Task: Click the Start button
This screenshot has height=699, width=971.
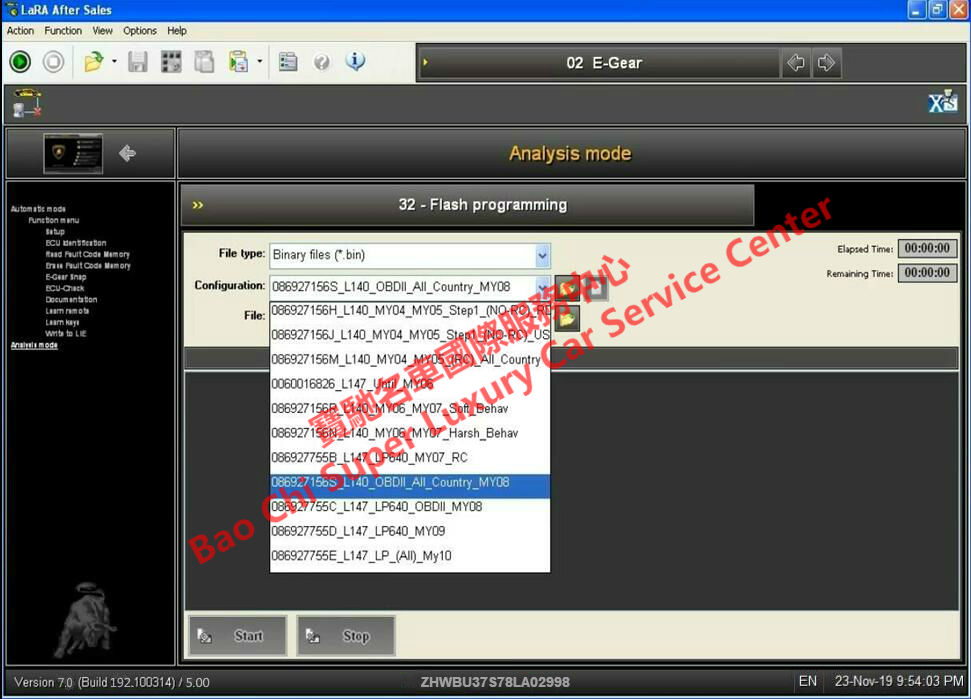Action: coord(237,636)
